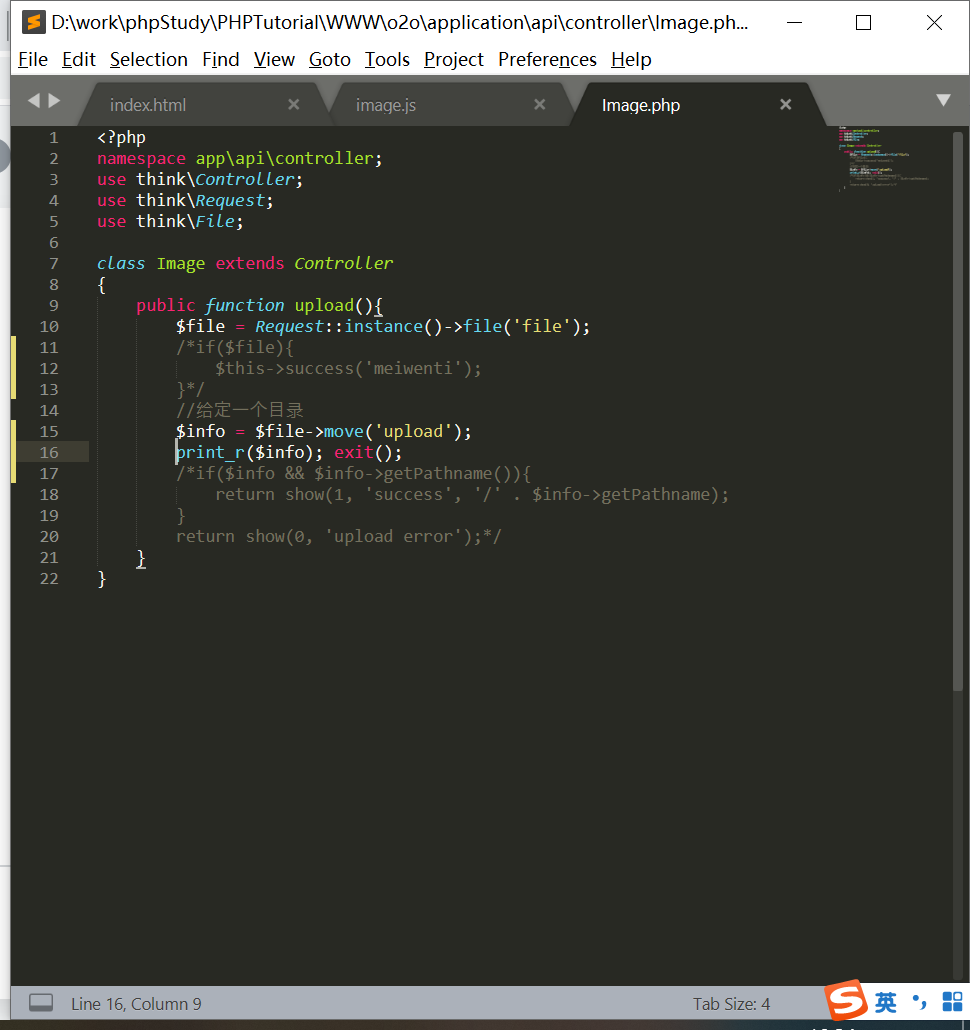Toggle the Sogou 英 language mode
970x1030 pixels.
[x=885, y=1002]
